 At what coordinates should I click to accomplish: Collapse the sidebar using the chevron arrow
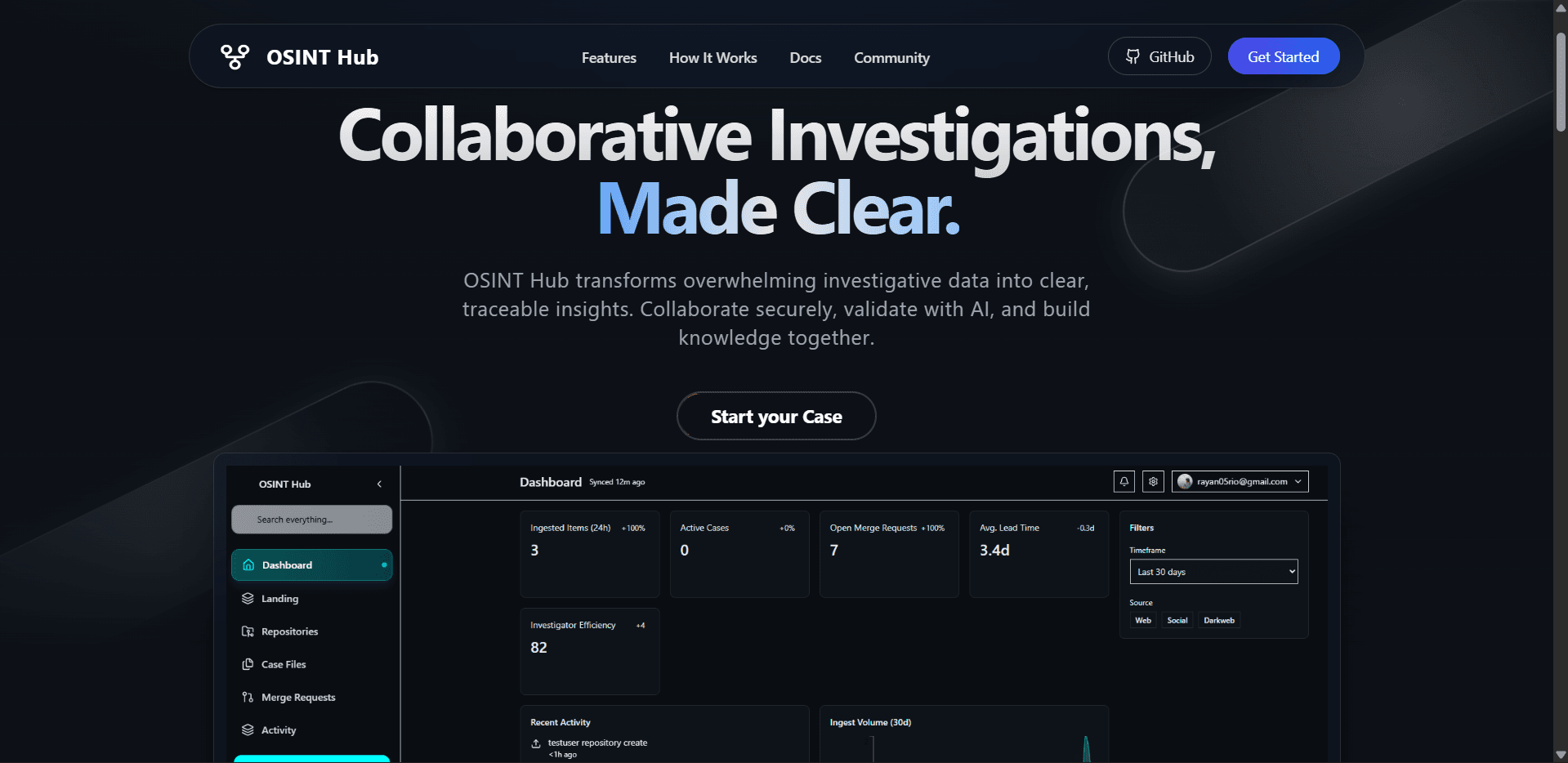(378, 484)
